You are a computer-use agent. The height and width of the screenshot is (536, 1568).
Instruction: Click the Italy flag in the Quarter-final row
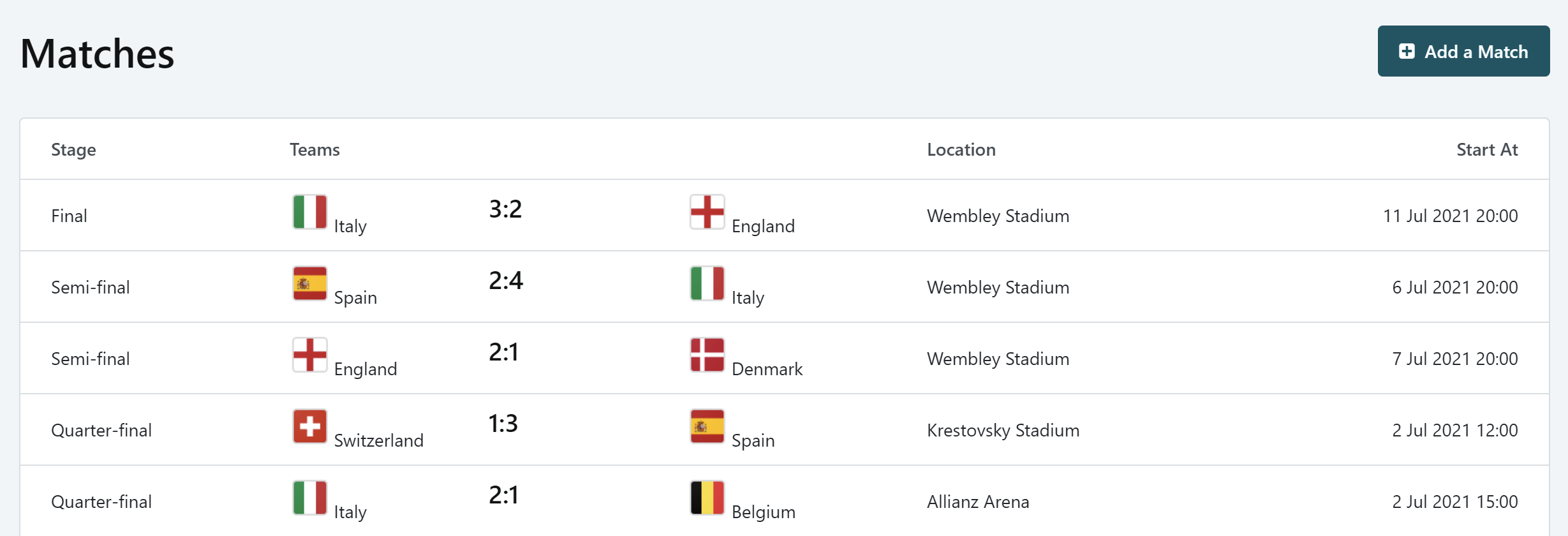(x=310, y=497)
